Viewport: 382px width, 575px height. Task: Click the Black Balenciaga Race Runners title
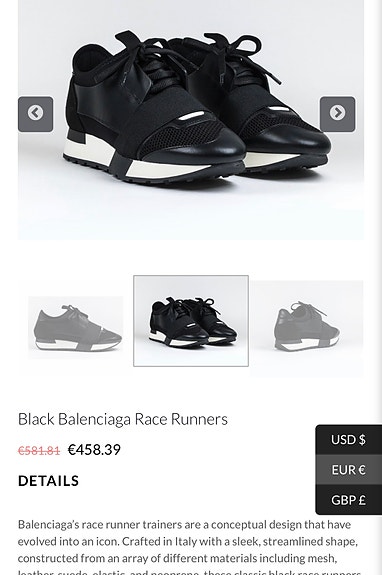[123, 419]
